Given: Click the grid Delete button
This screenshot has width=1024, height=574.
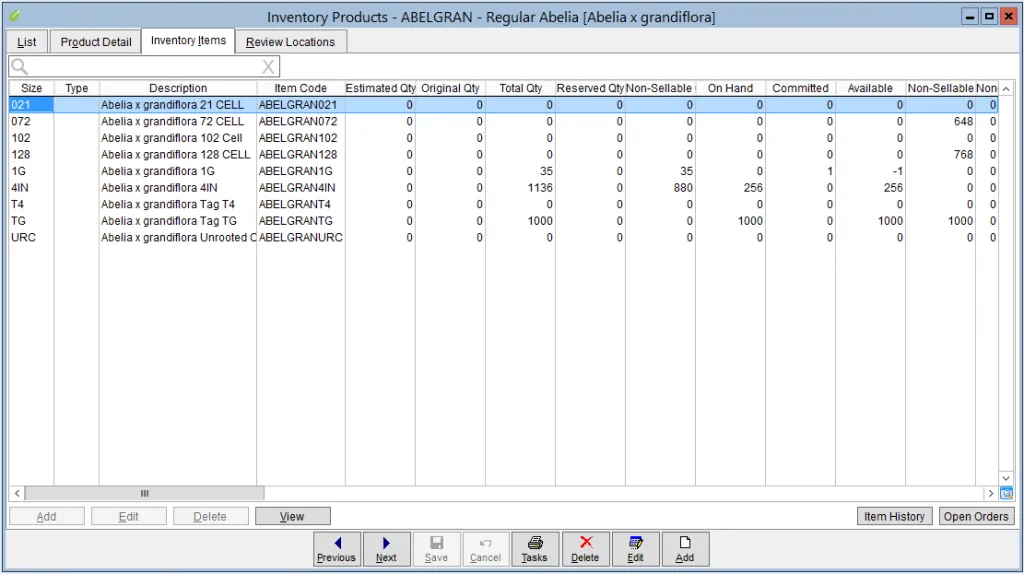Looking at the screenshot, I should point(210,517).
